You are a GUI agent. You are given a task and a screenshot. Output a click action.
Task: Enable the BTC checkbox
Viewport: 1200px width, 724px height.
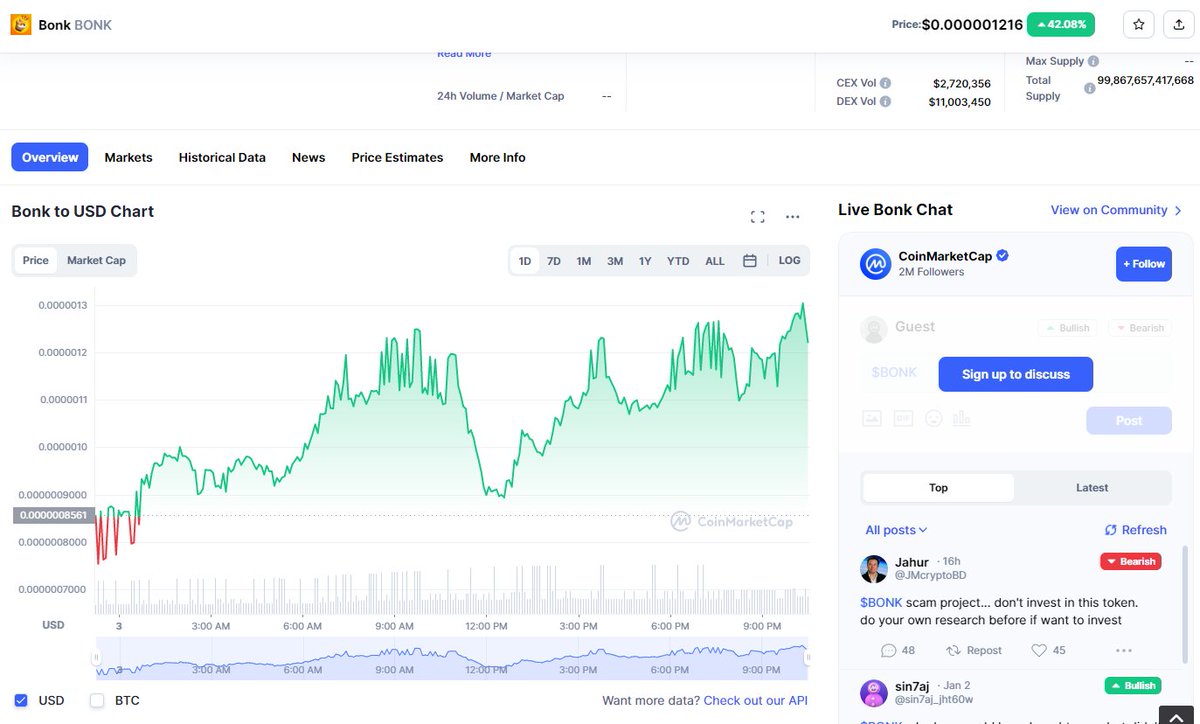coord(97,701)
